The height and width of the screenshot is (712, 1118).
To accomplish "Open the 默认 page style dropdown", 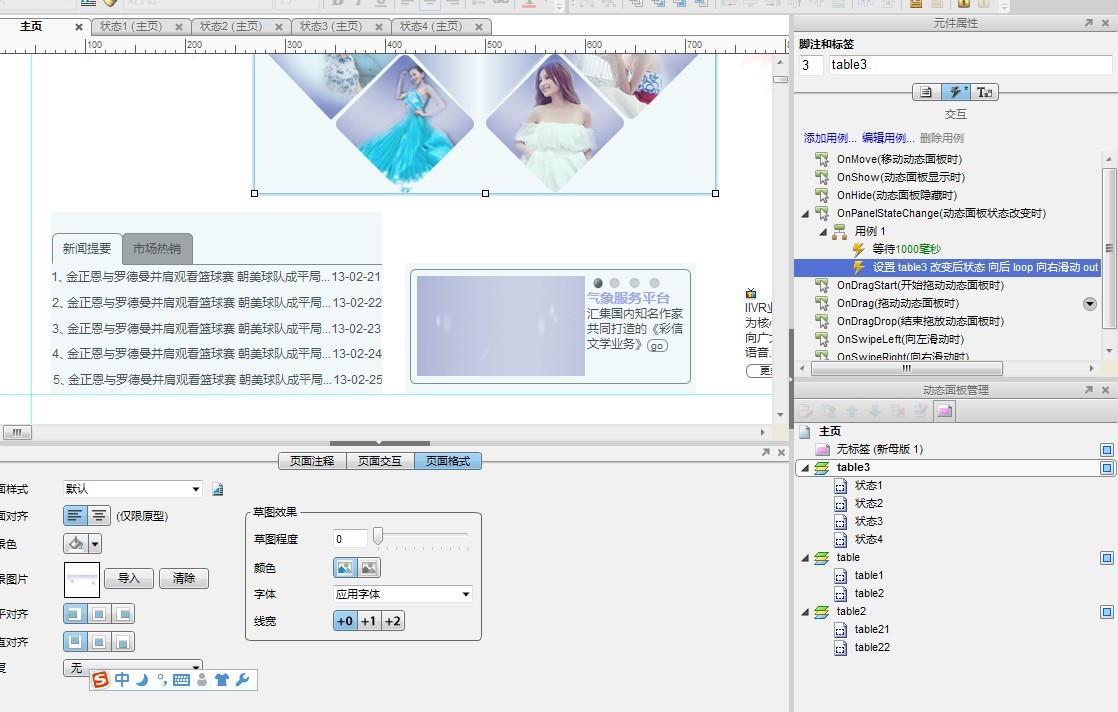I will 195,489.
